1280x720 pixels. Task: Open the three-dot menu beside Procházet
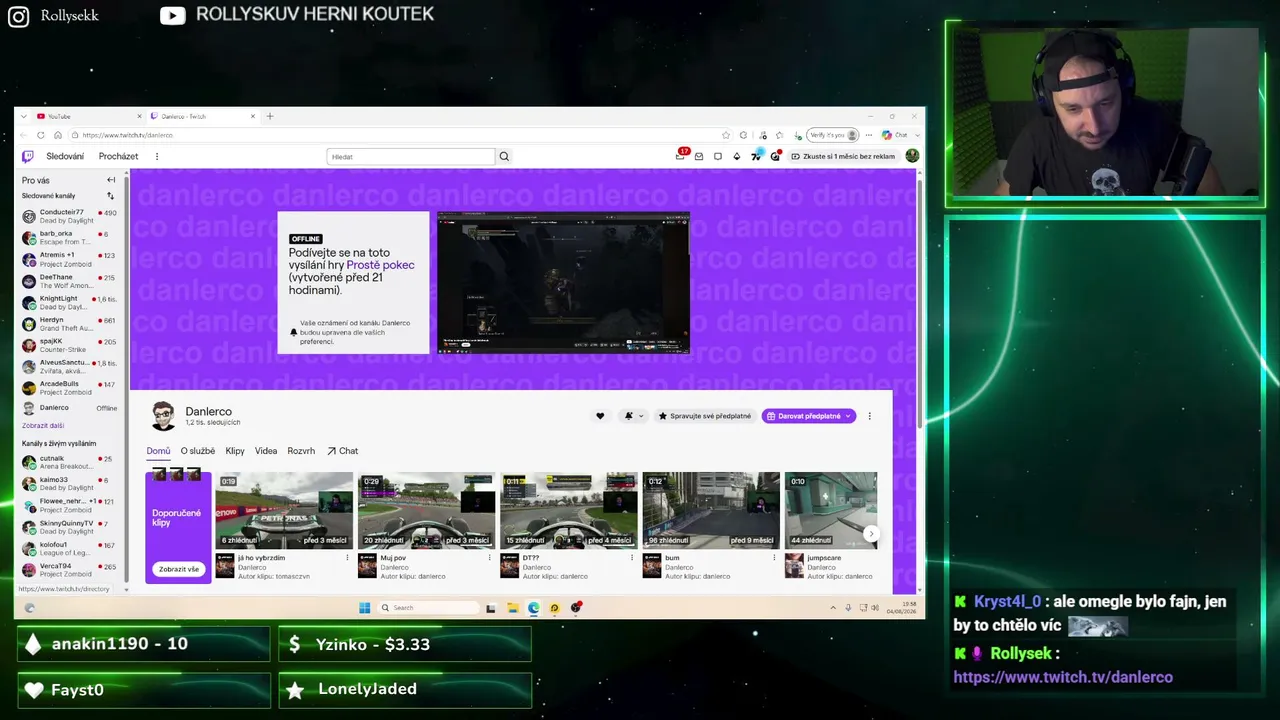(157, 156)
